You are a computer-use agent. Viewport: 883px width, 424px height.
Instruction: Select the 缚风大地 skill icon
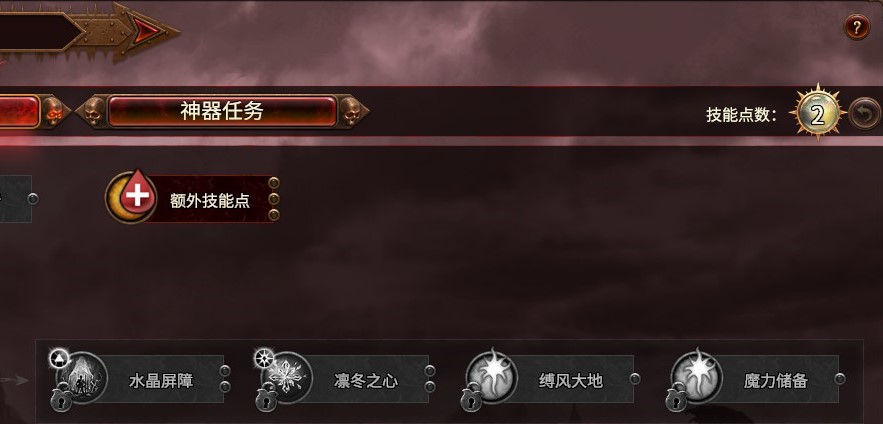(492, 376)
